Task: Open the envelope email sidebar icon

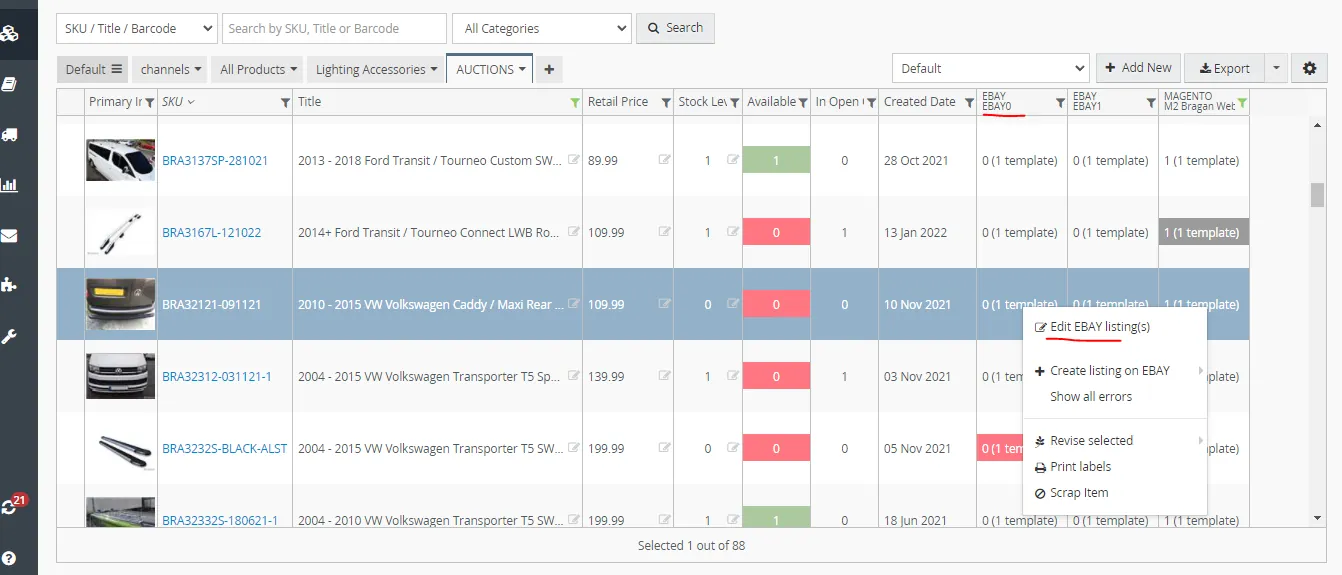Action: coord(9,236)
